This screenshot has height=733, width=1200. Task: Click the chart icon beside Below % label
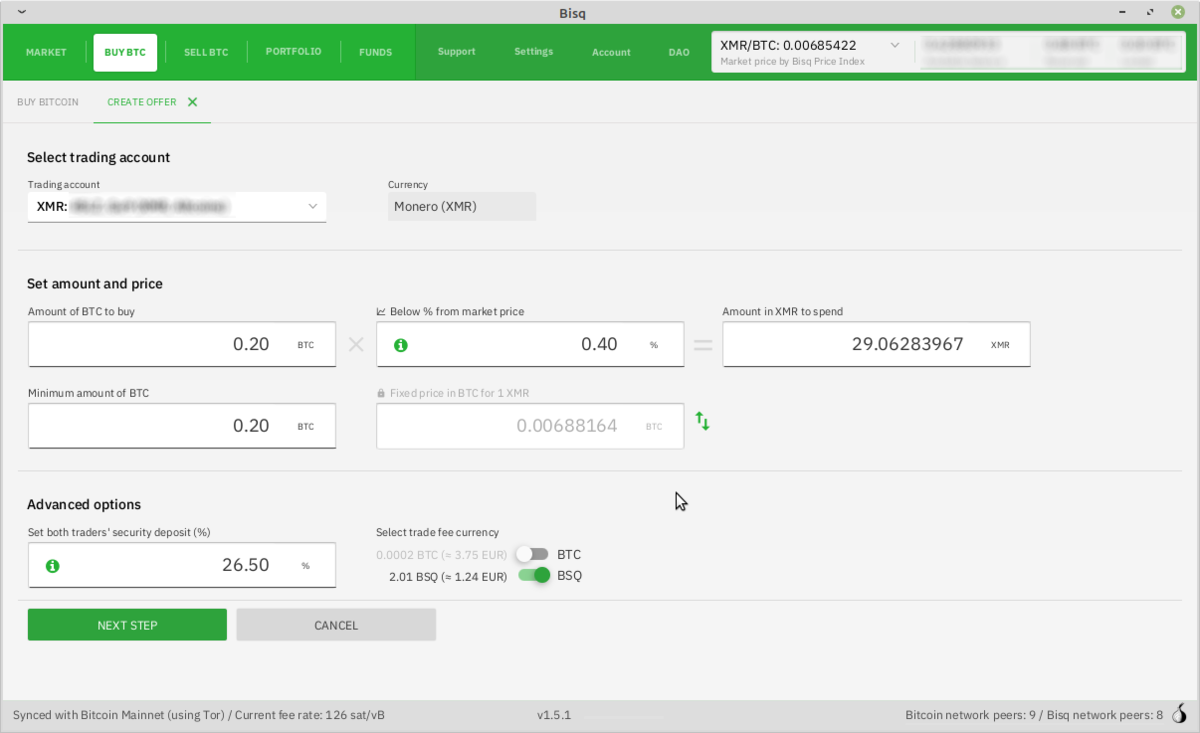coord(381,312)
